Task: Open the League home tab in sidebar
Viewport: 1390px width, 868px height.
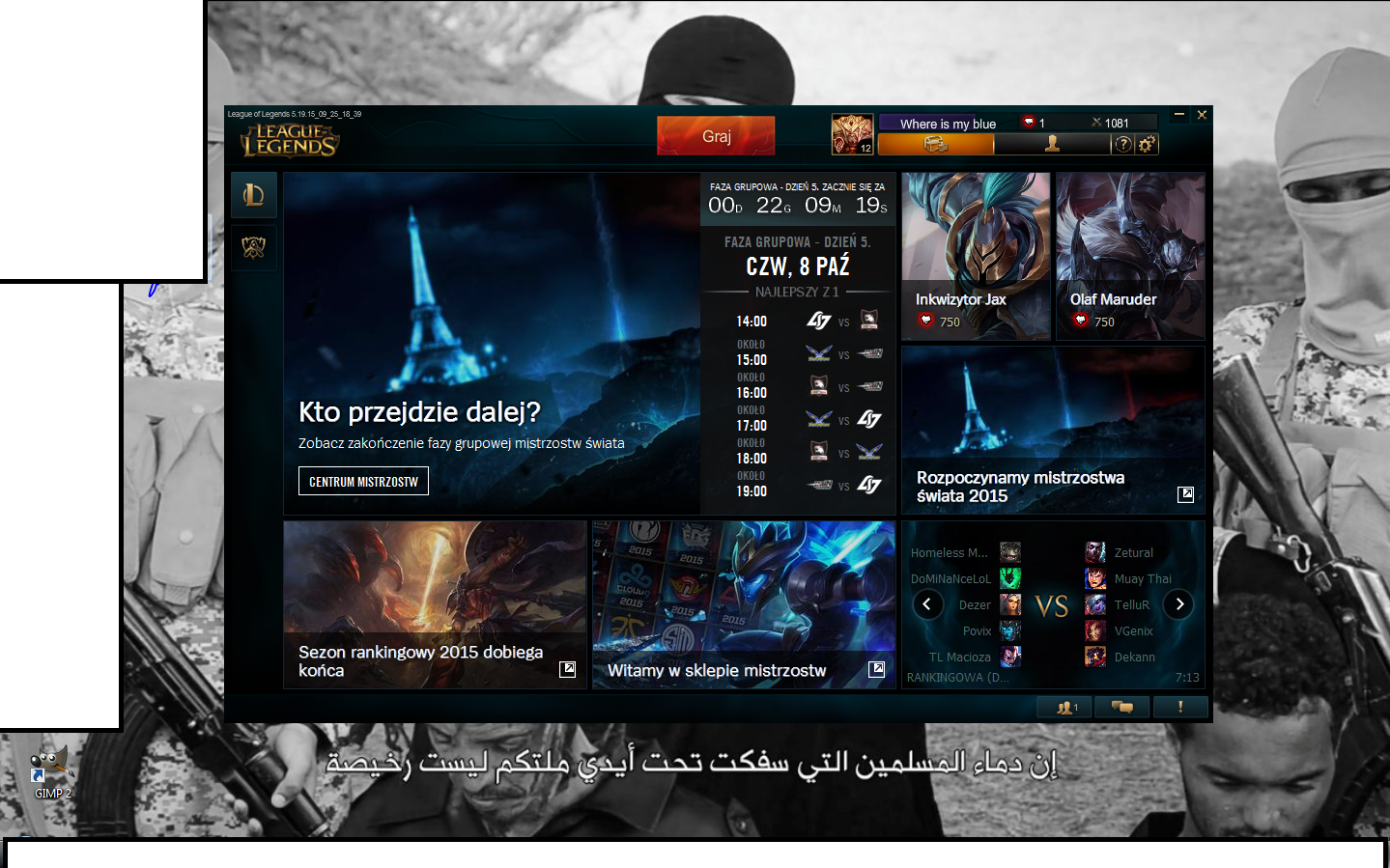Action: coord(254,195)
